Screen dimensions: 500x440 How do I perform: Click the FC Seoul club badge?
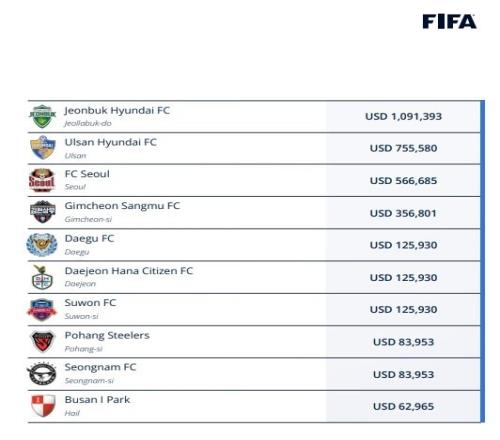(42, 180)
